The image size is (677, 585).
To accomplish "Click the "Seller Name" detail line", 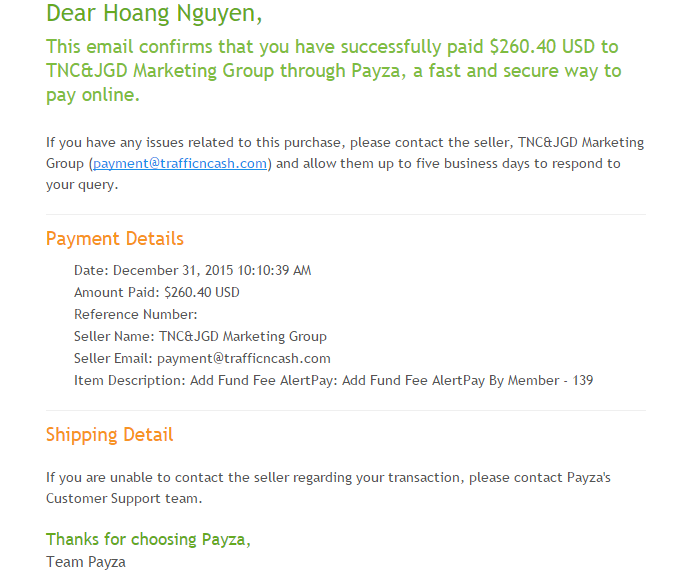I will [x=200, y=336].
